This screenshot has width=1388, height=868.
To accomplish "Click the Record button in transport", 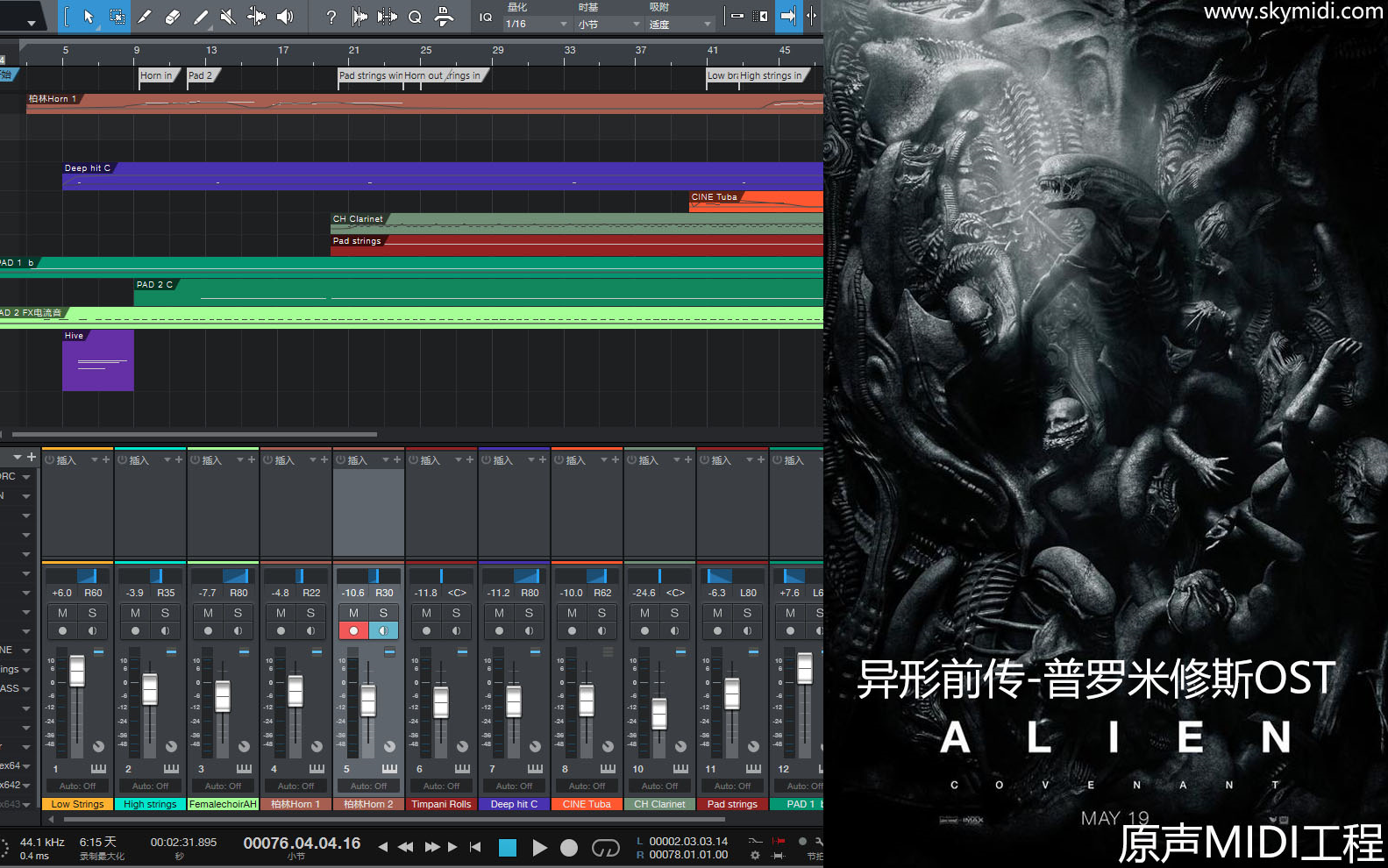I will point(569,848).
